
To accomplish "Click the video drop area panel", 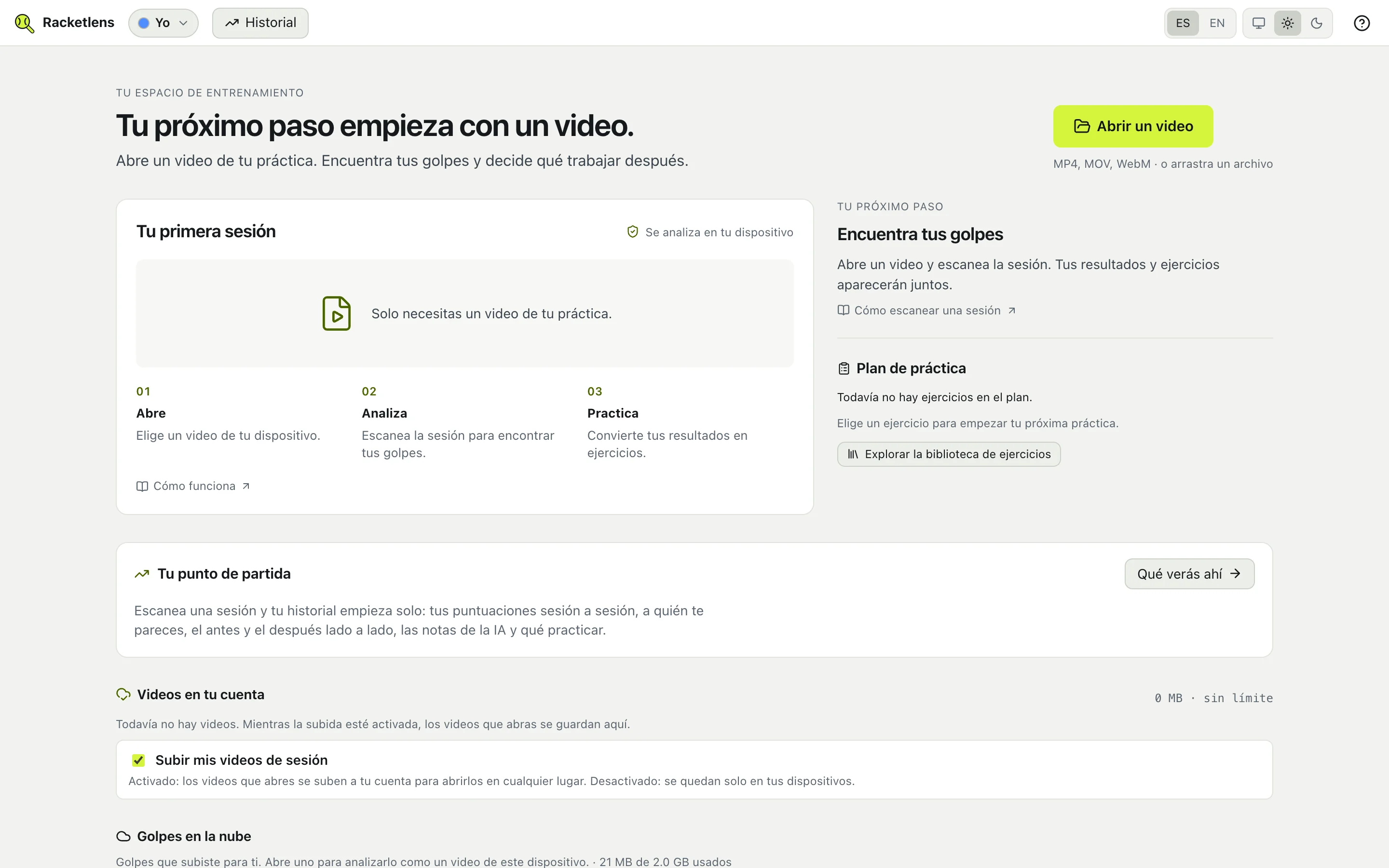I will tap(464, 313).
